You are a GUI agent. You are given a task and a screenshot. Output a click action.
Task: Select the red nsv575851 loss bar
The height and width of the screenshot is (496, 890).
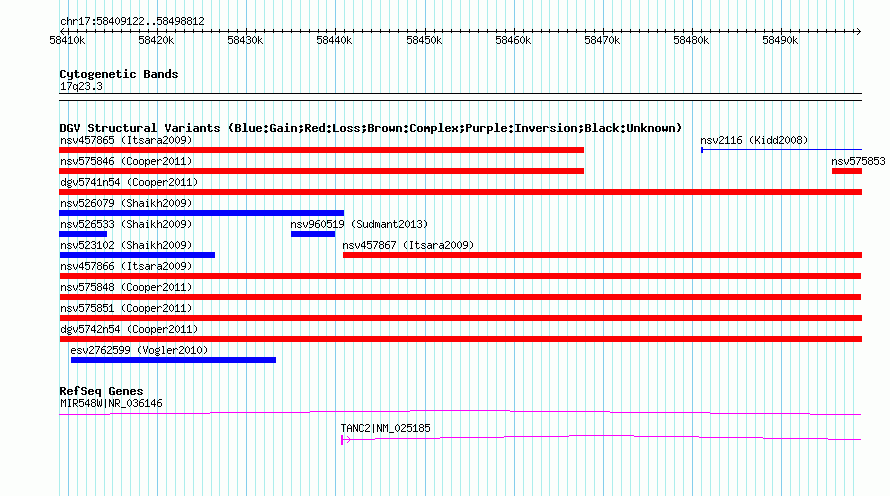[x=460, y=318]
